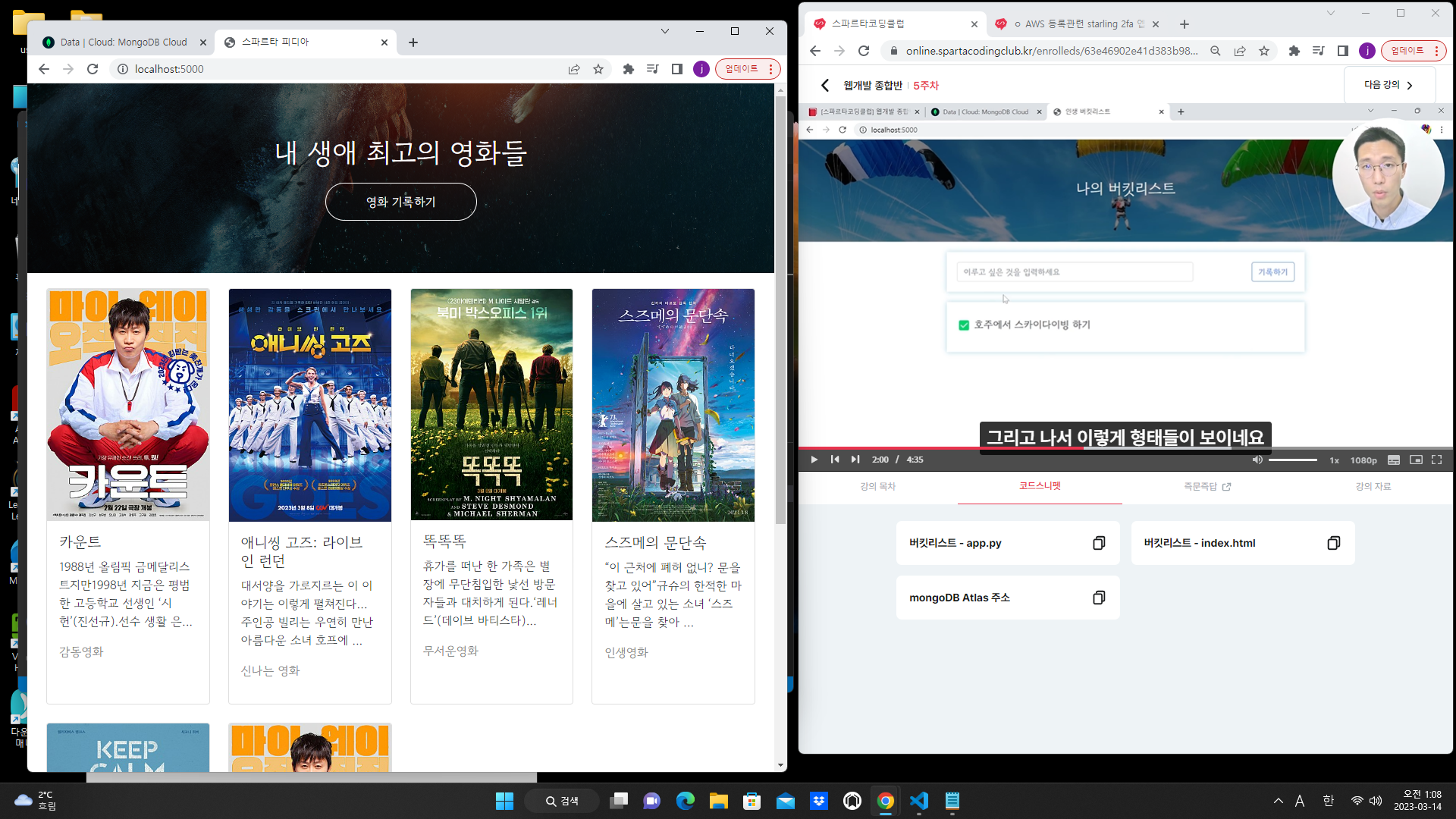Open new tab in right browser
This screenshot has width=1456, height=819.
pos(1185,24)
